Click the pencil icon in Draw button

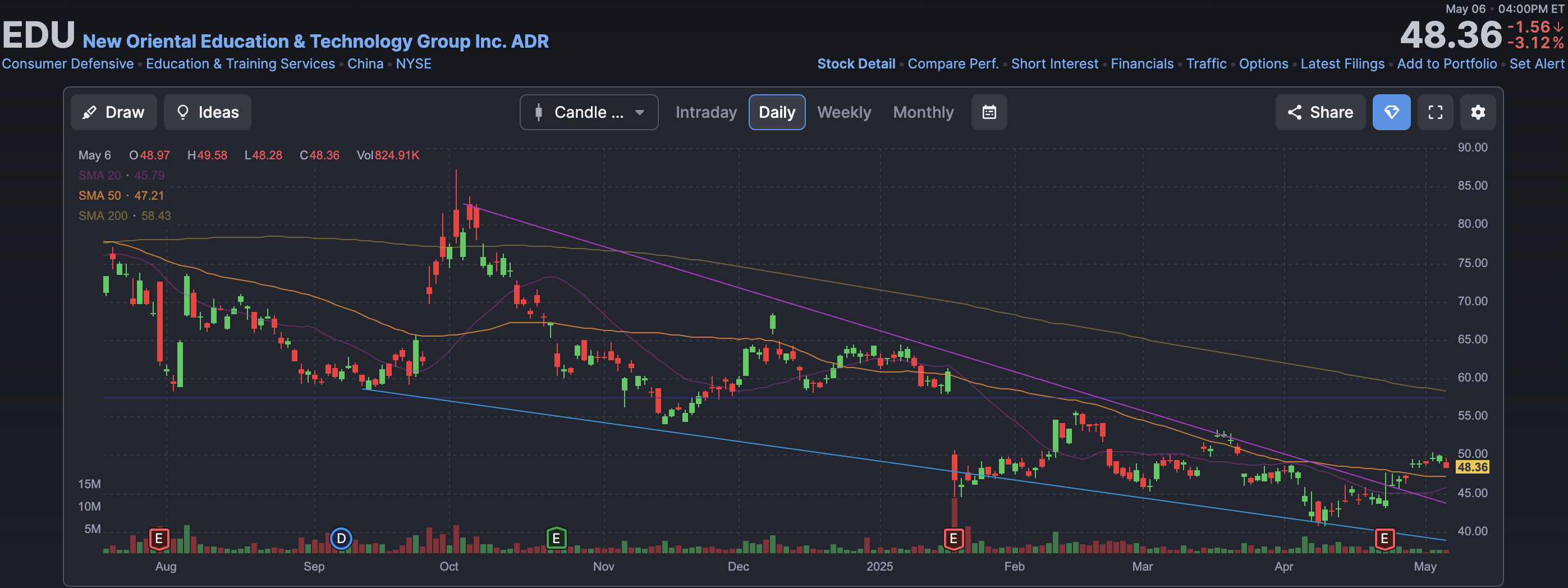tap(89, 112)
